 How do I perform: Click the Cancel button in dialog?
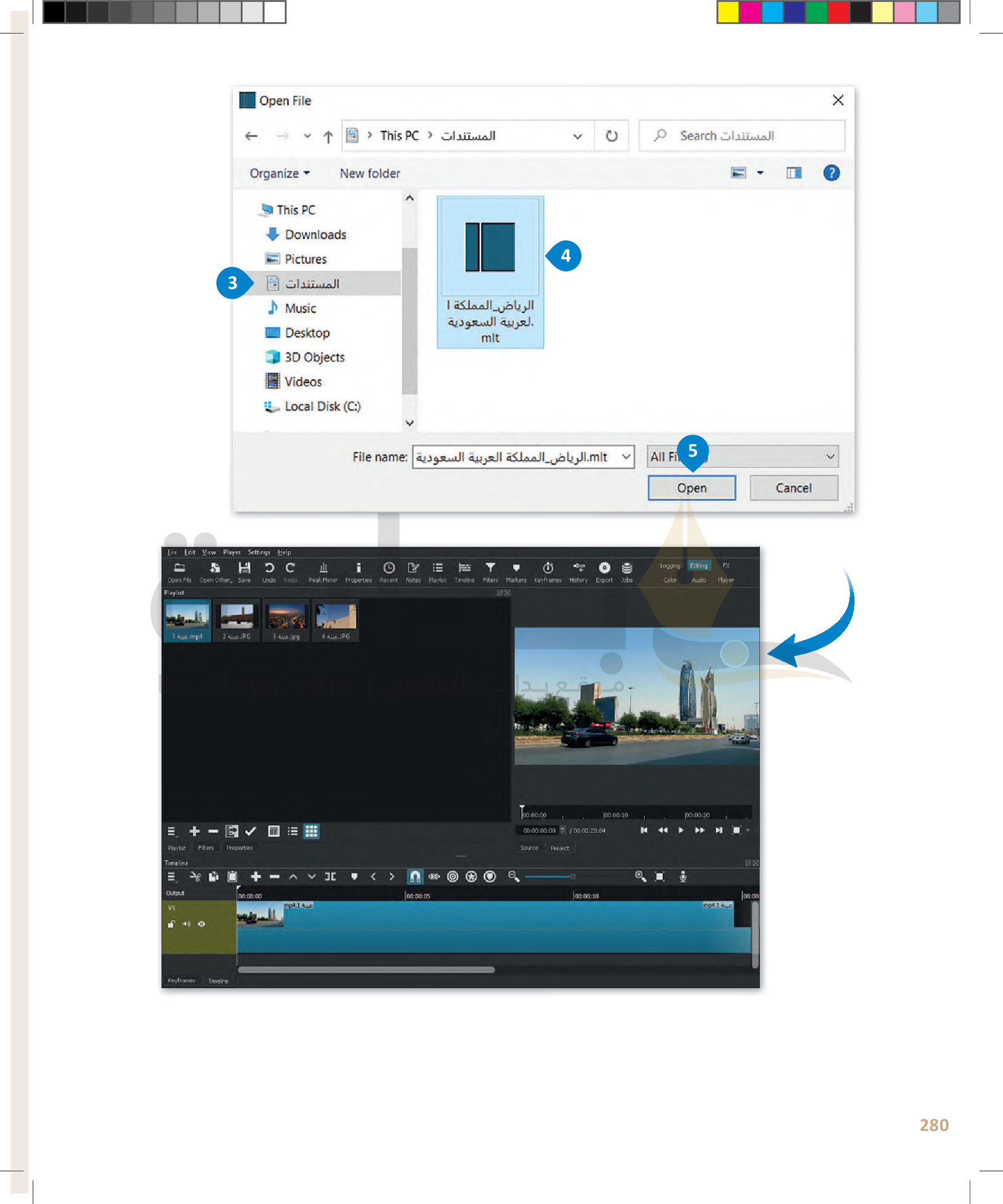pyautogui.click(x=793, y=488)
